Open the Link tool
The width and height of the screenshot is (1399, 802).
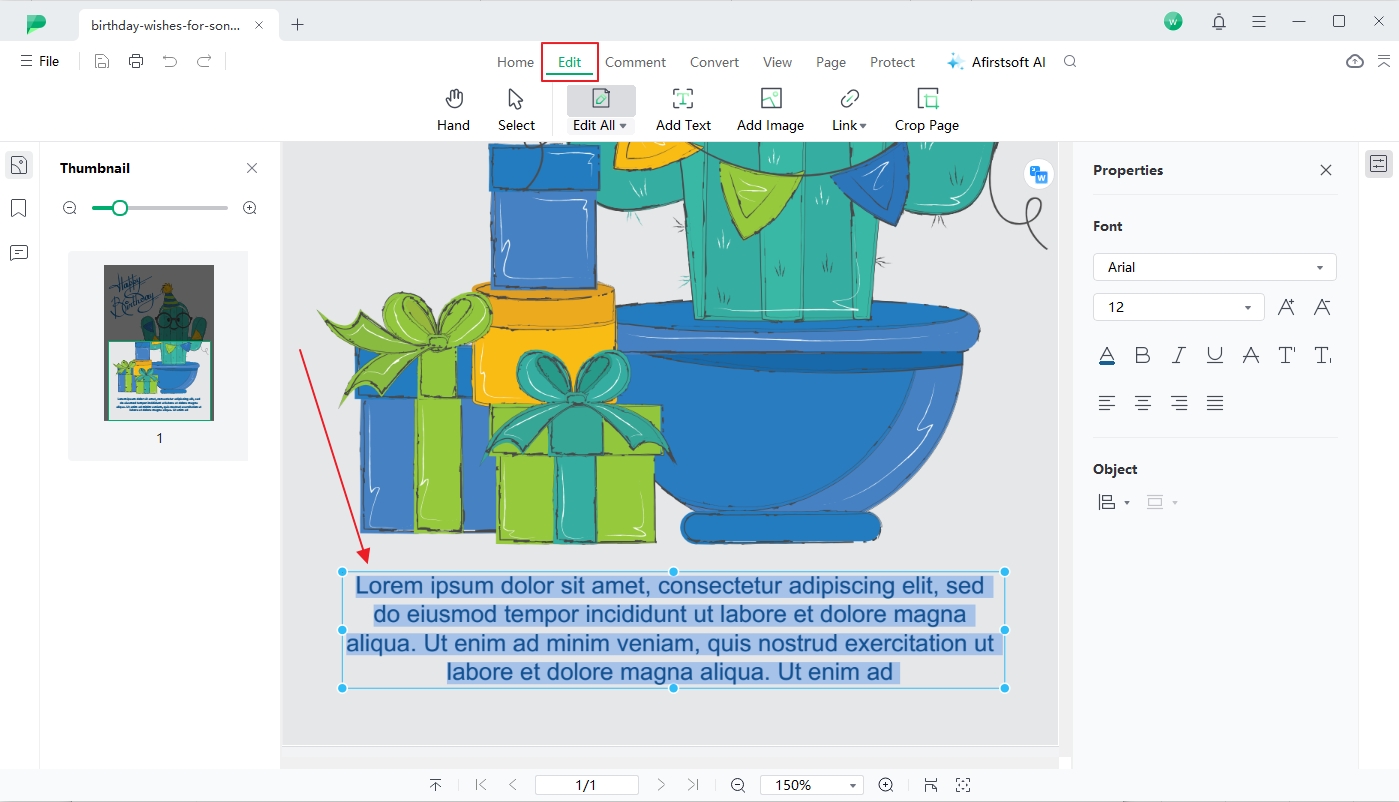849,110
